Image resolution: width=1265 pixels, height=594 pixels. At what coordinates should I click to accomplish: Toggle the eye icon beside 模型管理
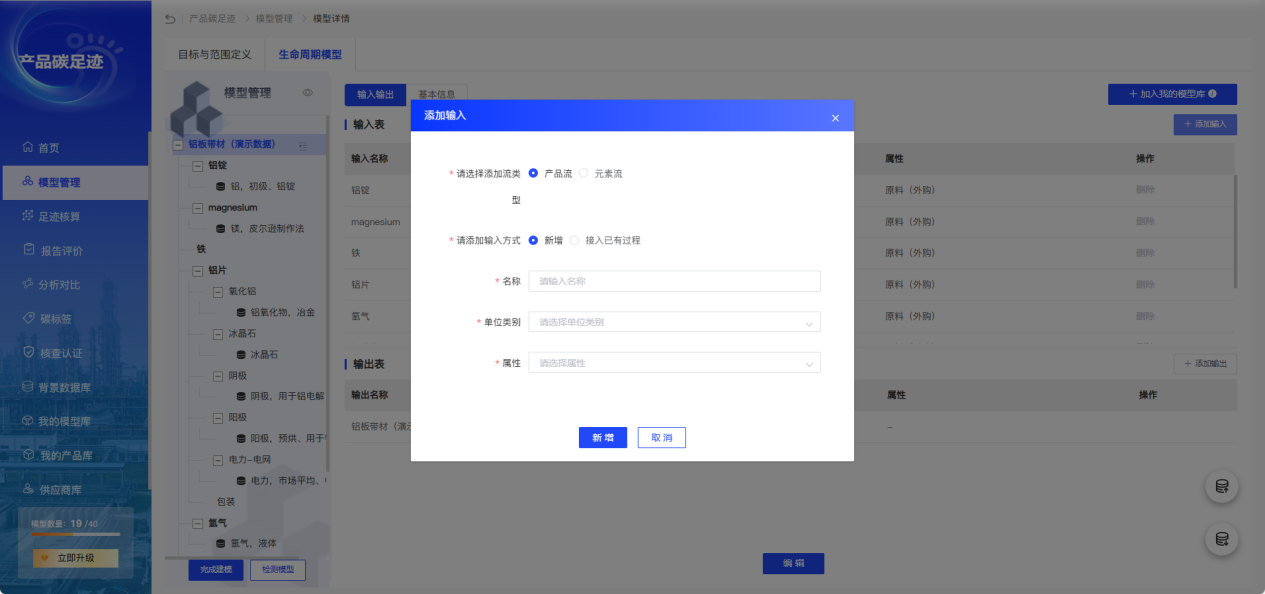click(x=308, y=93)
